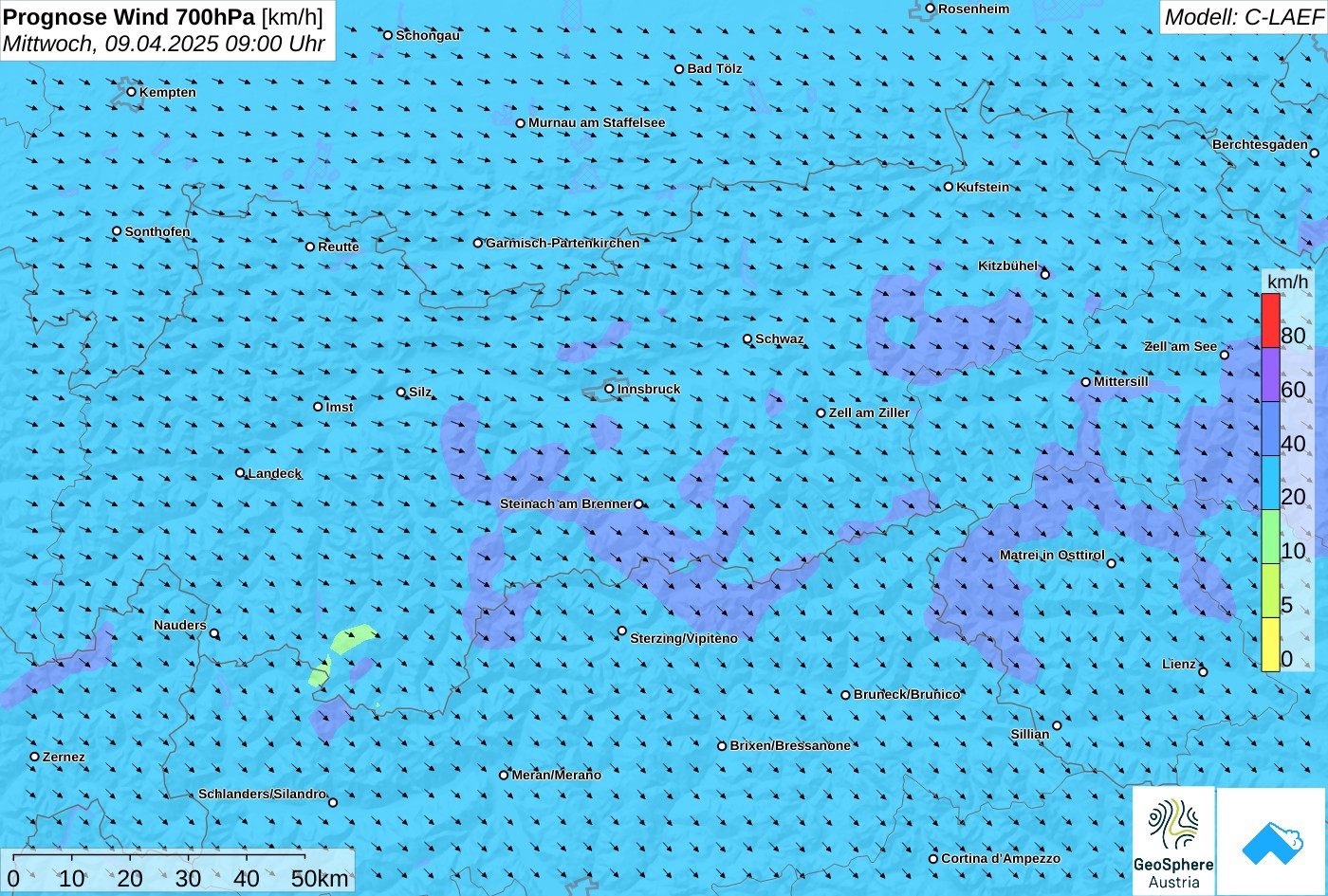Image resolution: width=1328 pixels, height=896 pixels.
Task: Click the Nauders location dot
Action: coord(214,633)
